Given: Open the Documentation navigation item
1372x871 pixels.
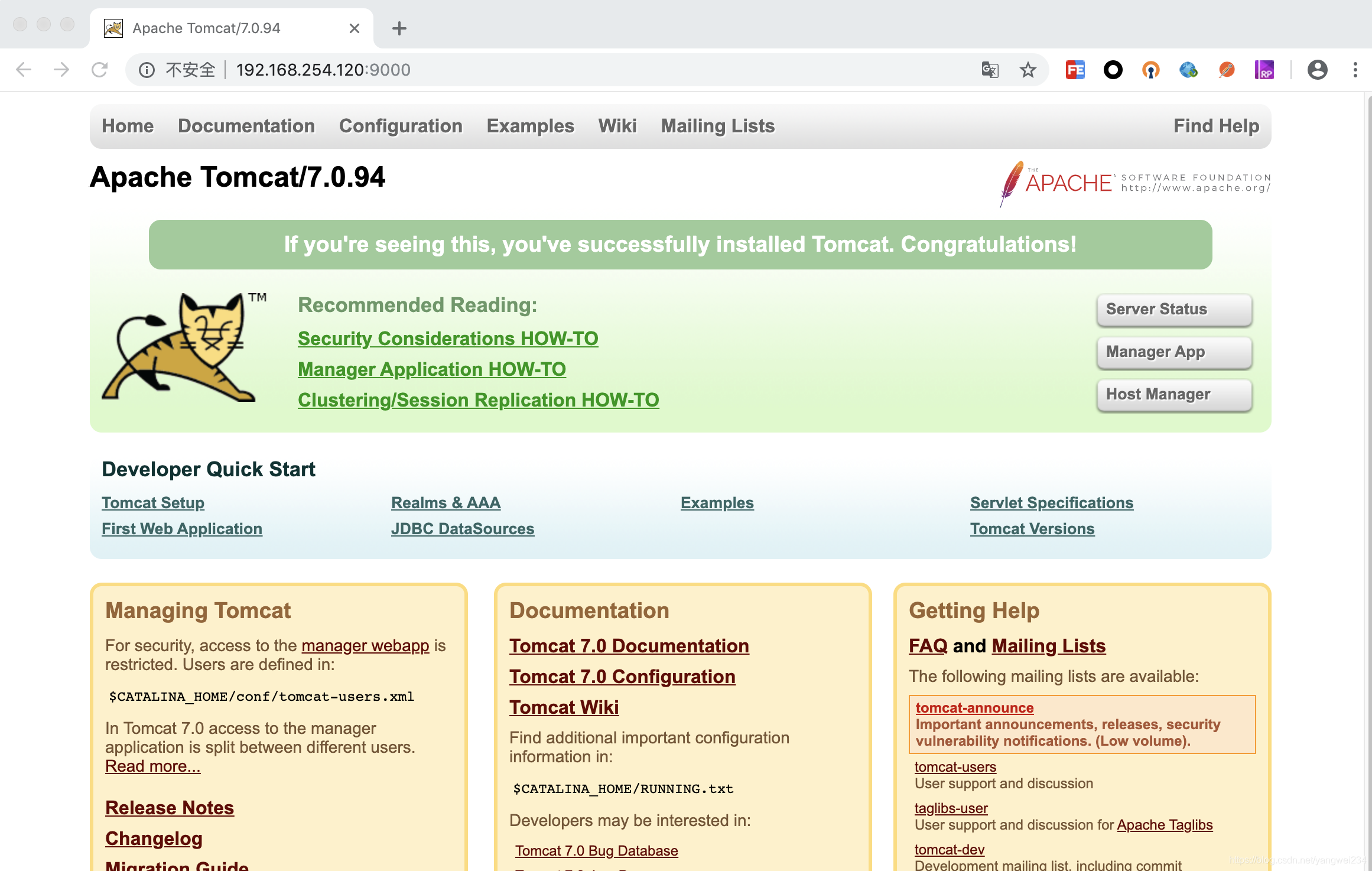Looking at the screenshot, I should 246,126.
